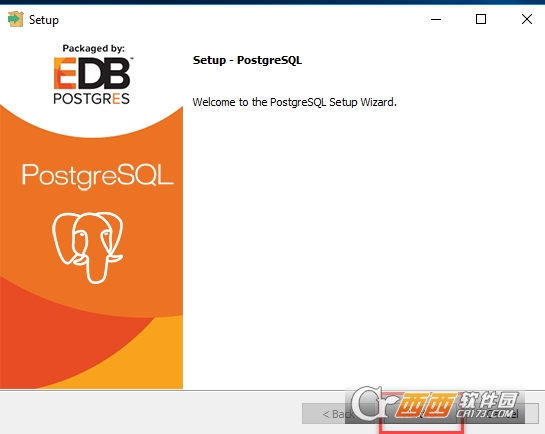This screenshot has height=434, width=545.
Task: Click the yellow curved shape at banner bottom
Action: coord(139,361)
